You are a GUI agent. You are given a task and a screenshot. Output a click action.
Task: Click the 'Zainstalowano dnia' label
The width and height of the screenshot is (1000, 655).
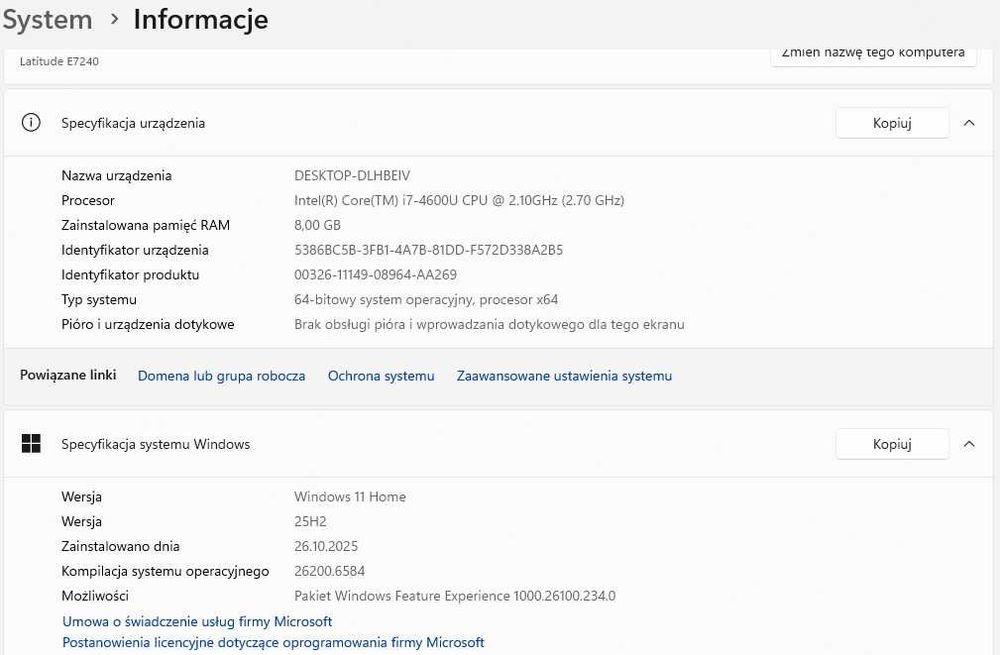(121, 547)
